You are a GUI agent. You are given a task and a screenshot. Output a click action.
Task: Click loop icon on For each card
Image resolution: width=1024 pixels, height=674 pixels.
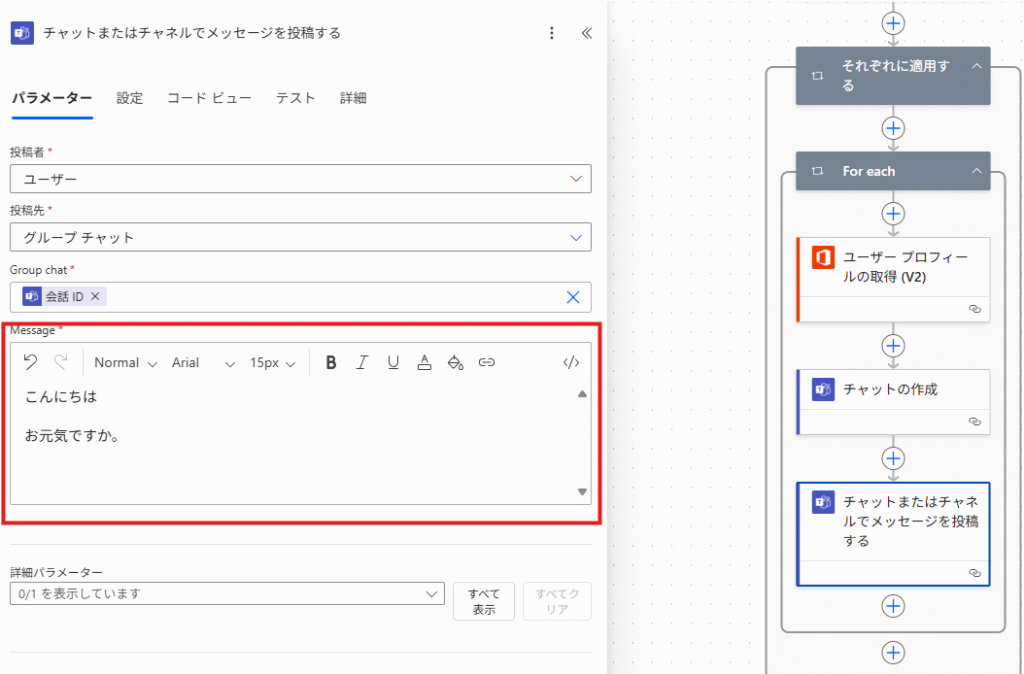[817, 171]
